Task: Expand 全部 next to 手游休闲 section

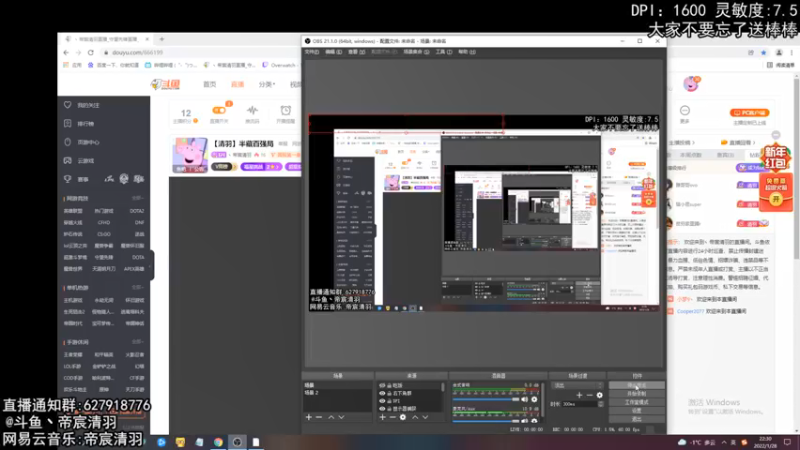Action: coord(137,342)
